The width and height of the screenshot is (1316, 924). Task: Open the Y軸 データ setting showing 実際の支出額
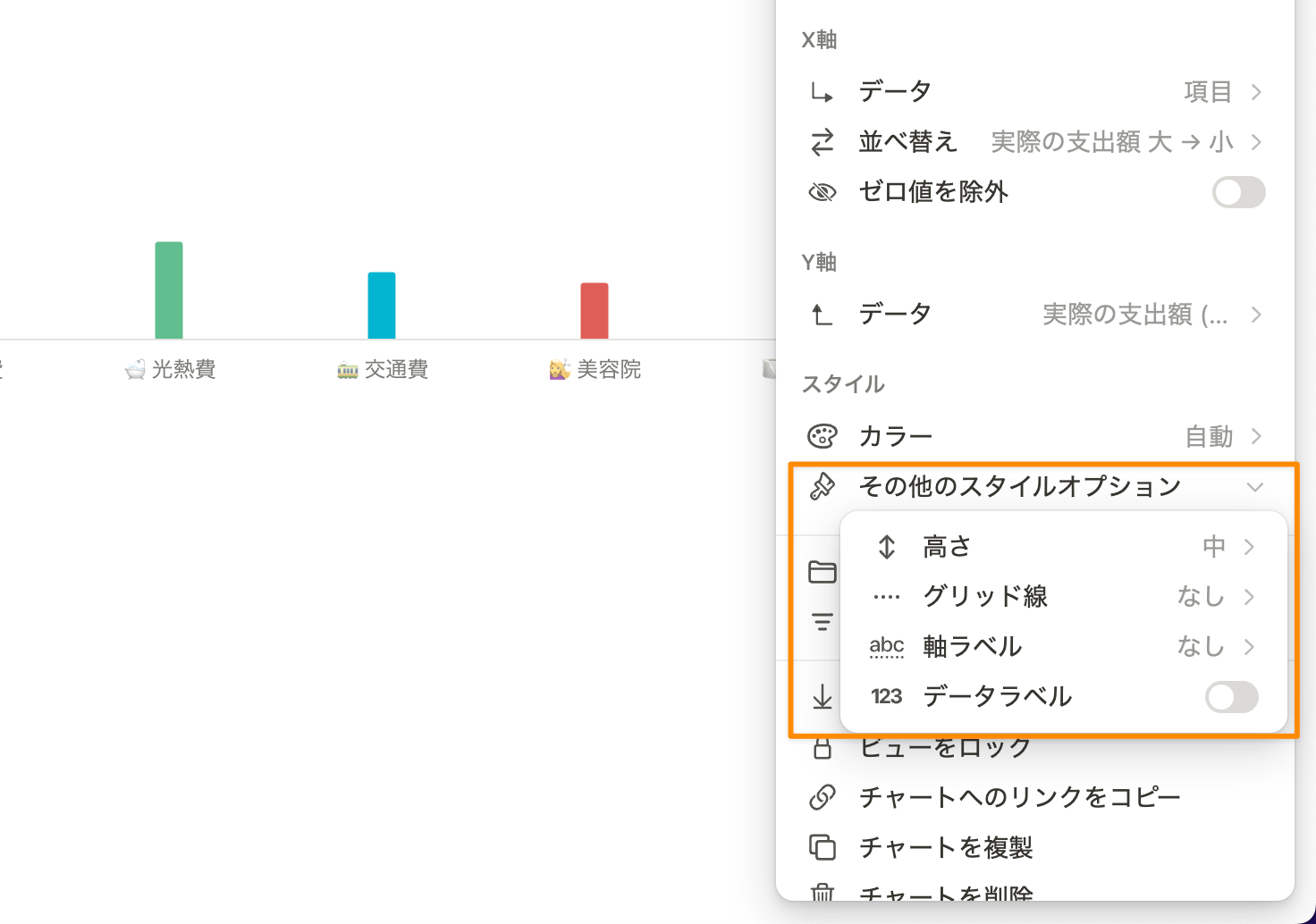pyautogui.click(x=1035, y=315)
